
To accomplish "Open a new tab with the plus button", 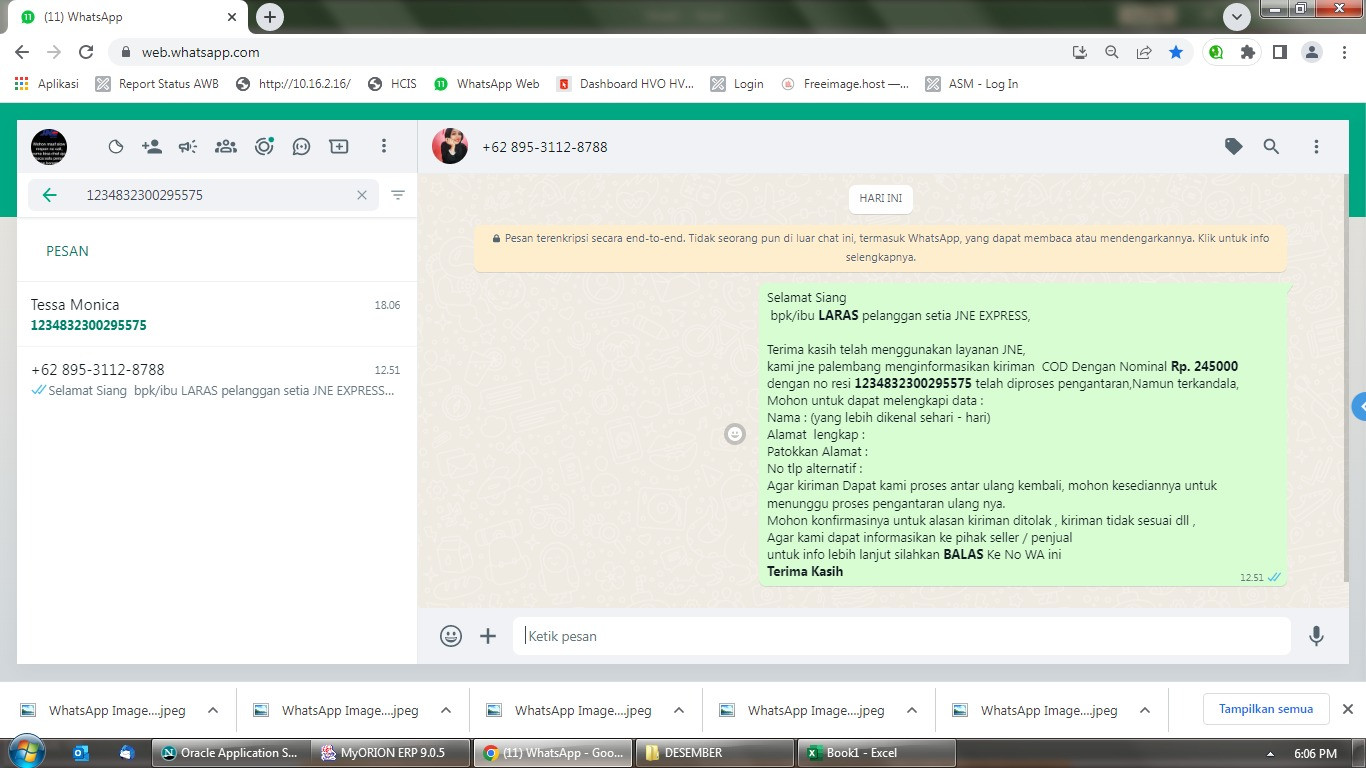I will [269, 17].
